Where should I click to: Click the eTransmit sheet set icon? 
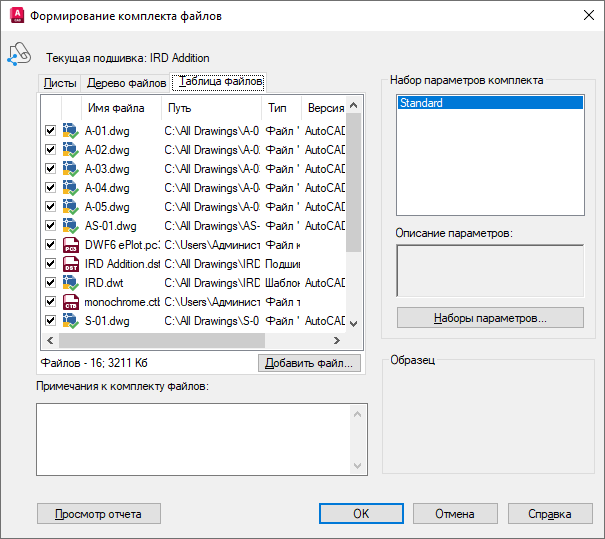click(18, 56)
